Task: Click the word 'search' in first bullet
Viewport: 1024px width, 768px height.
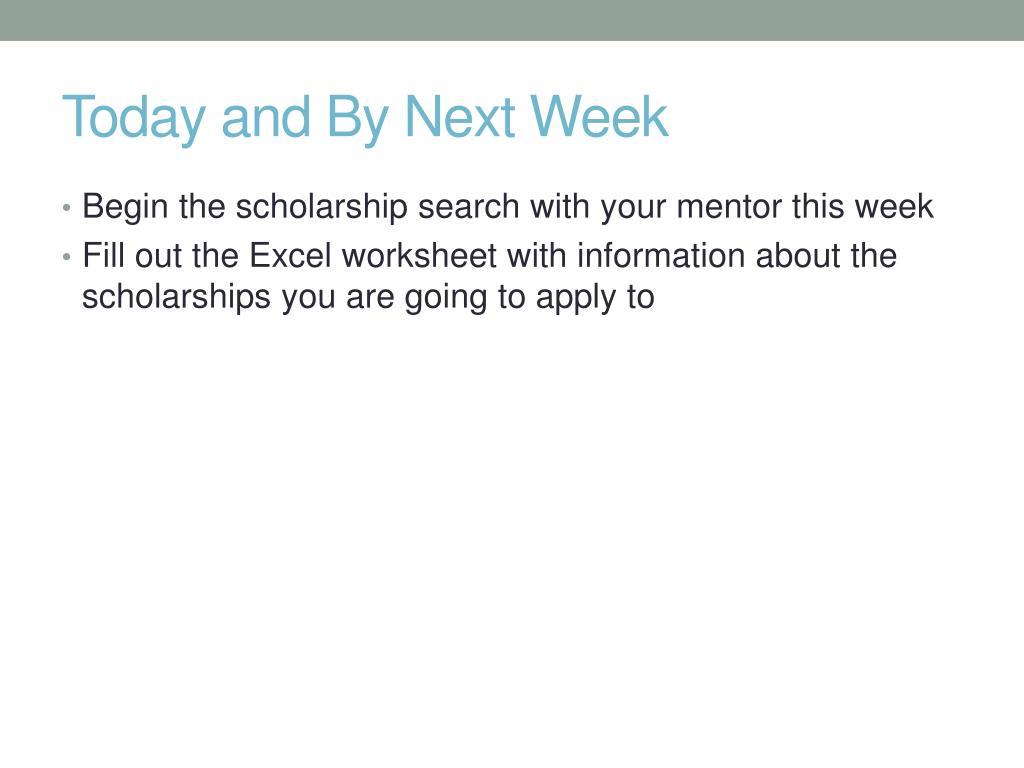Action: point(469,206)
